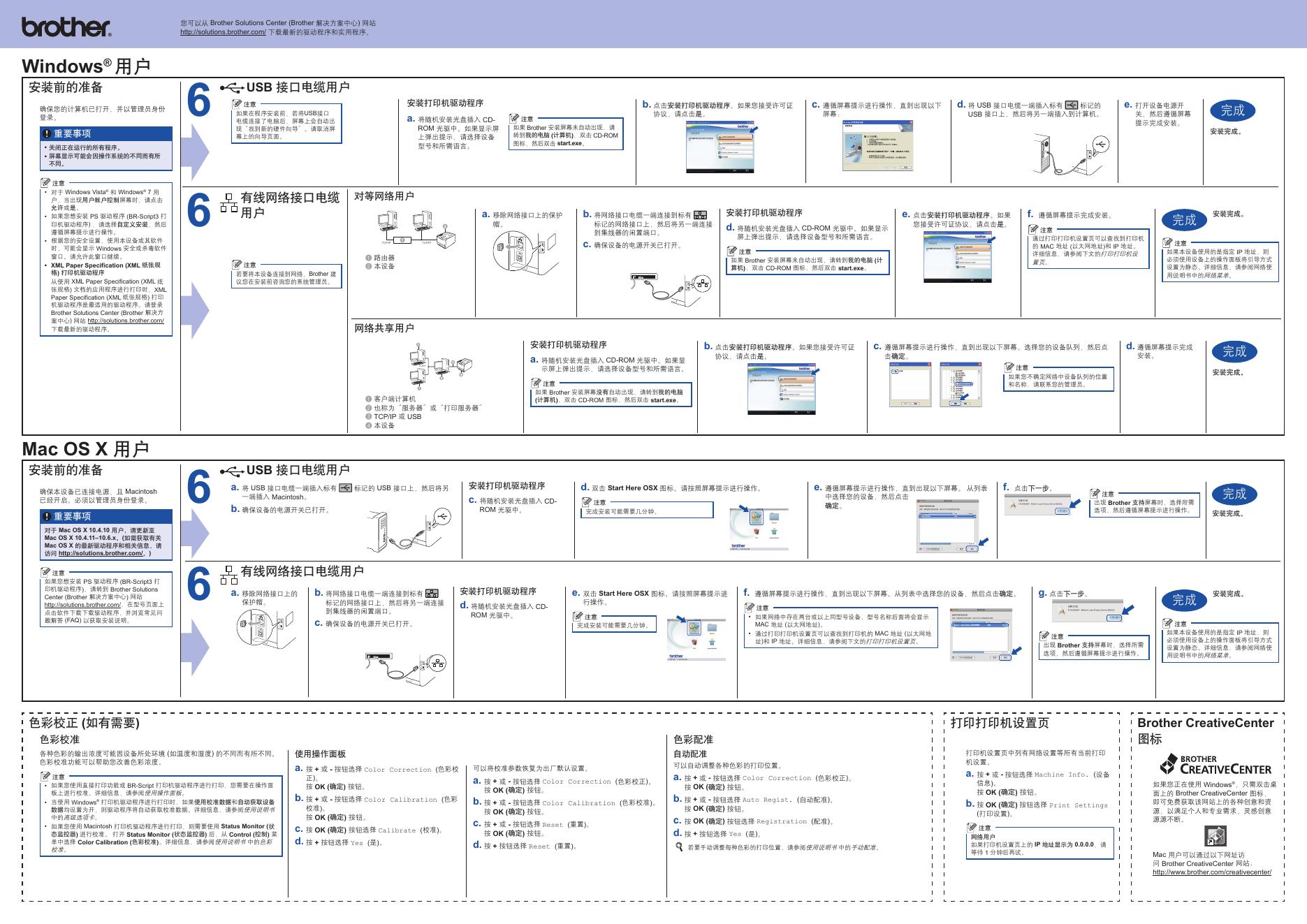Click the 使用操作面板 subheading
This screenshot has width=1307, height=924.
click(x=320, y=754)
